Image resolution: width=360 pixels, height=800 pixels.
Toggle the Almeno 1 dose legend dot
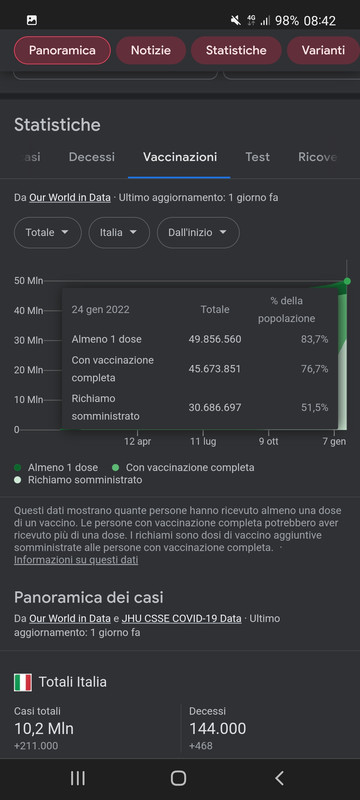tap(18, 467)
